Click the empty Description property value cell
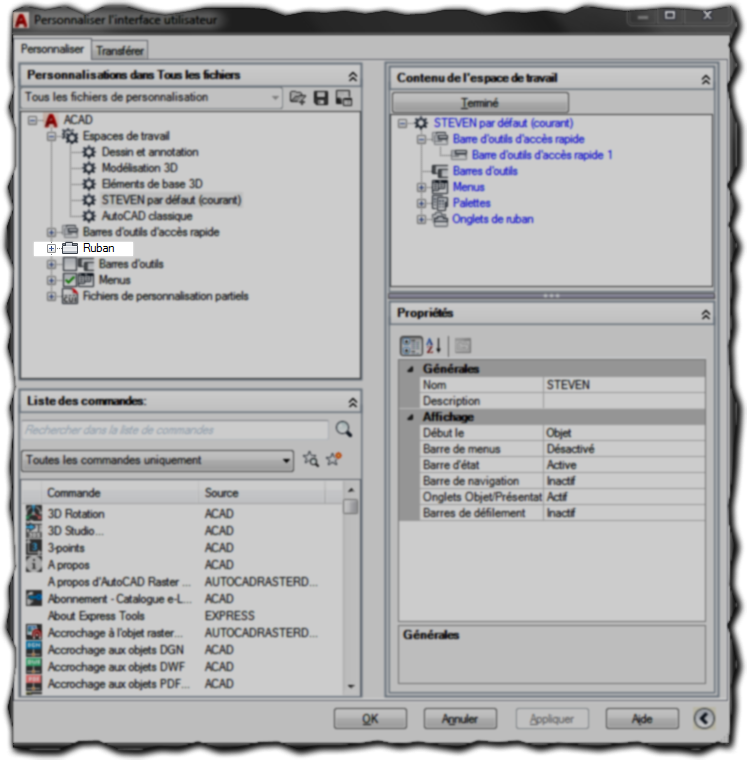The height and width of the screenshot is (760, 747). click(x=624, y=401)
